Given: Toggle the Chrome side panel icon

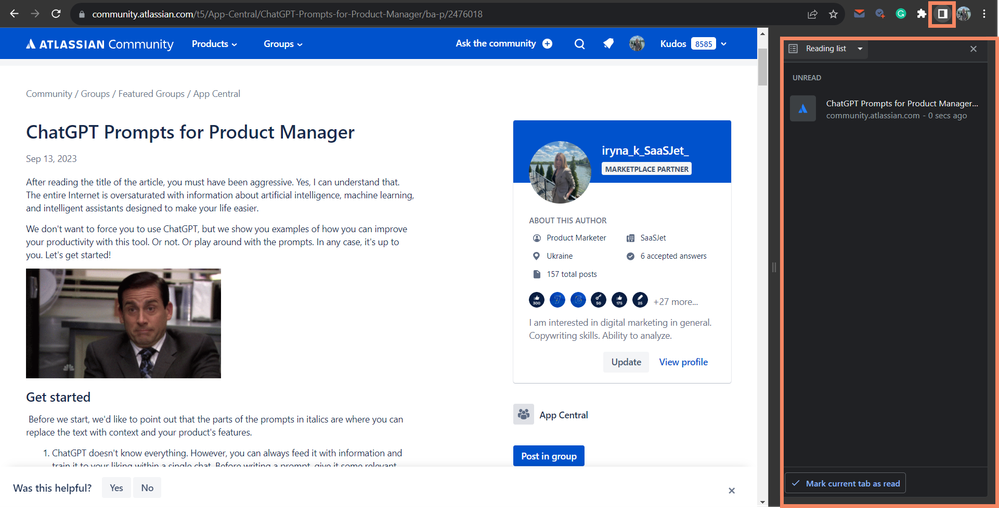Looking at the screenshot, I should [x=942, y=13].
